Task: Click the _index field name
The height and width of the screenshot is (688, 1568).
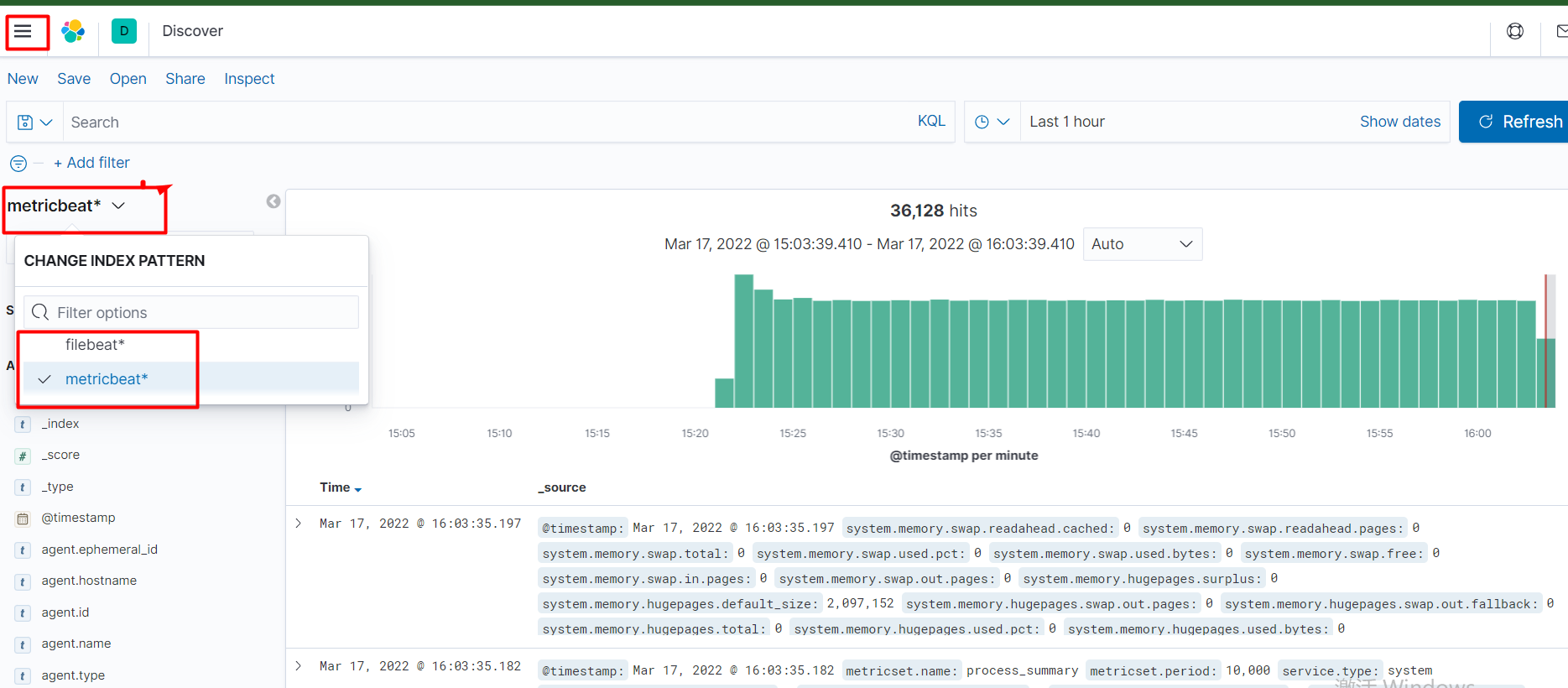Action: (x=60, y=424)
